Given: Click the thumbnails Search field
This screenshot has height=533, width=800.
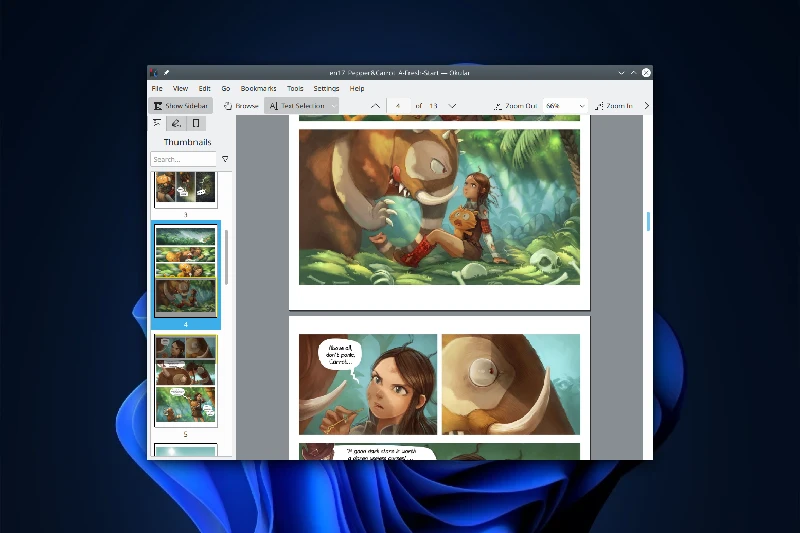Looking at the screenshot, I should [184, 159].
